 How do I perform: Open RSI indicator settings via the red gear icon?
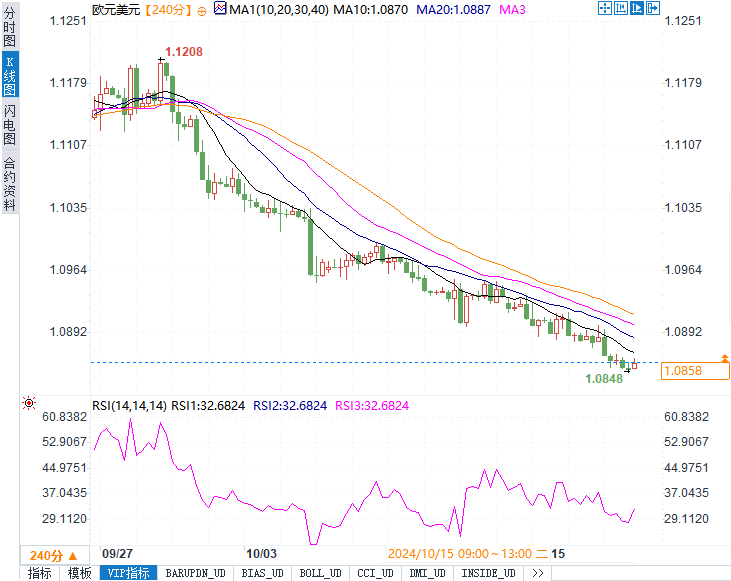click(x=28, y=403)
